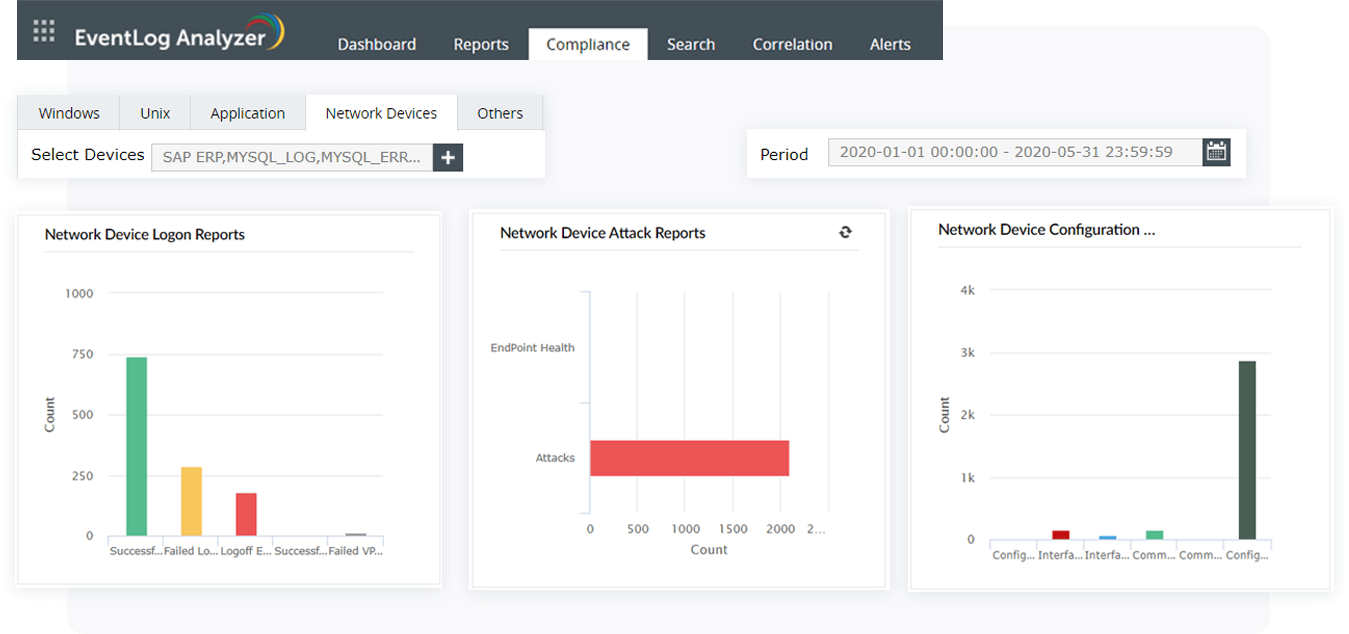Open the Correlation tab
This screenshot has height=634, width=1349.
792,44
